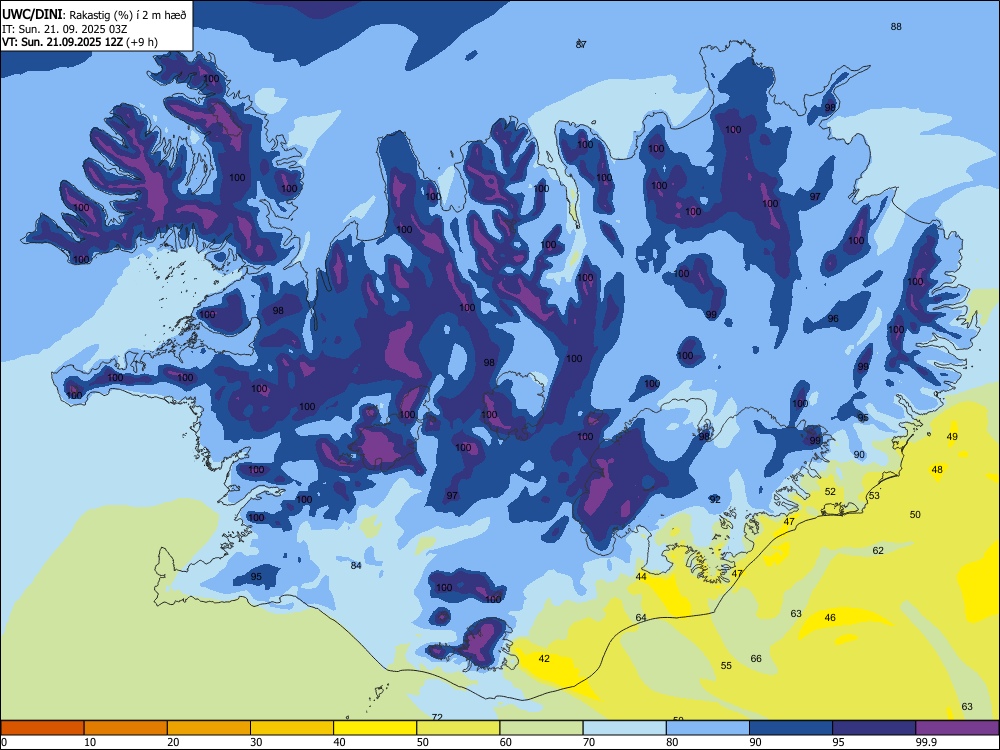Click the map value 92
The image size is (1000, 750).
[714, 499]
